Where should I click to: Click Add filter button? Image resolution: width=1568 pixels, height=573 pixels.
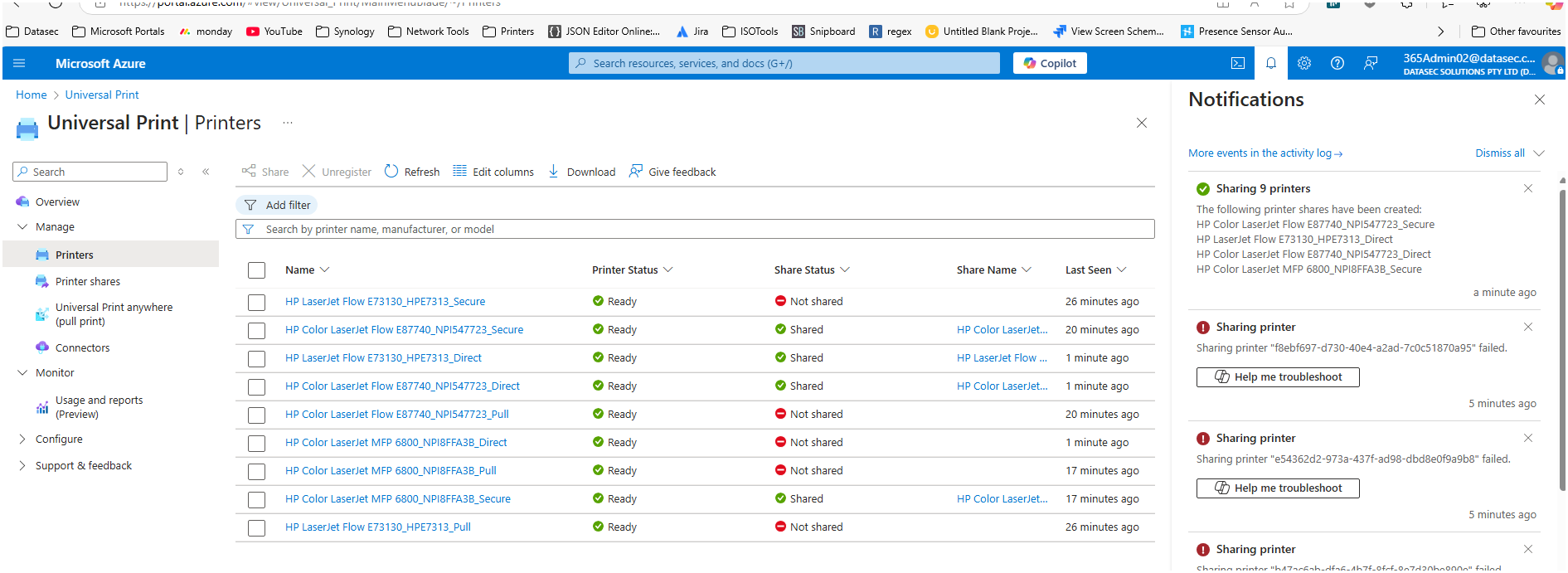[x=277, y=205]
